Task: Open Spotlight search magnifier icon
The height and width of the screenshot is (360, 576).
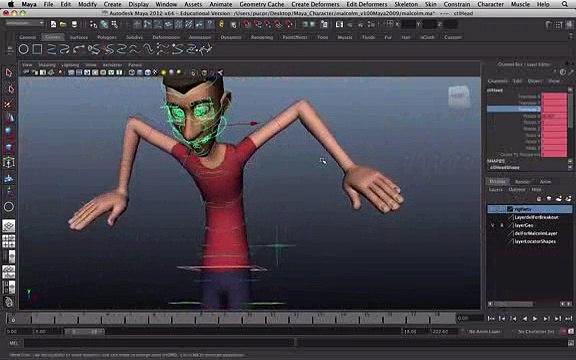Action: click(x=565, y=4)
